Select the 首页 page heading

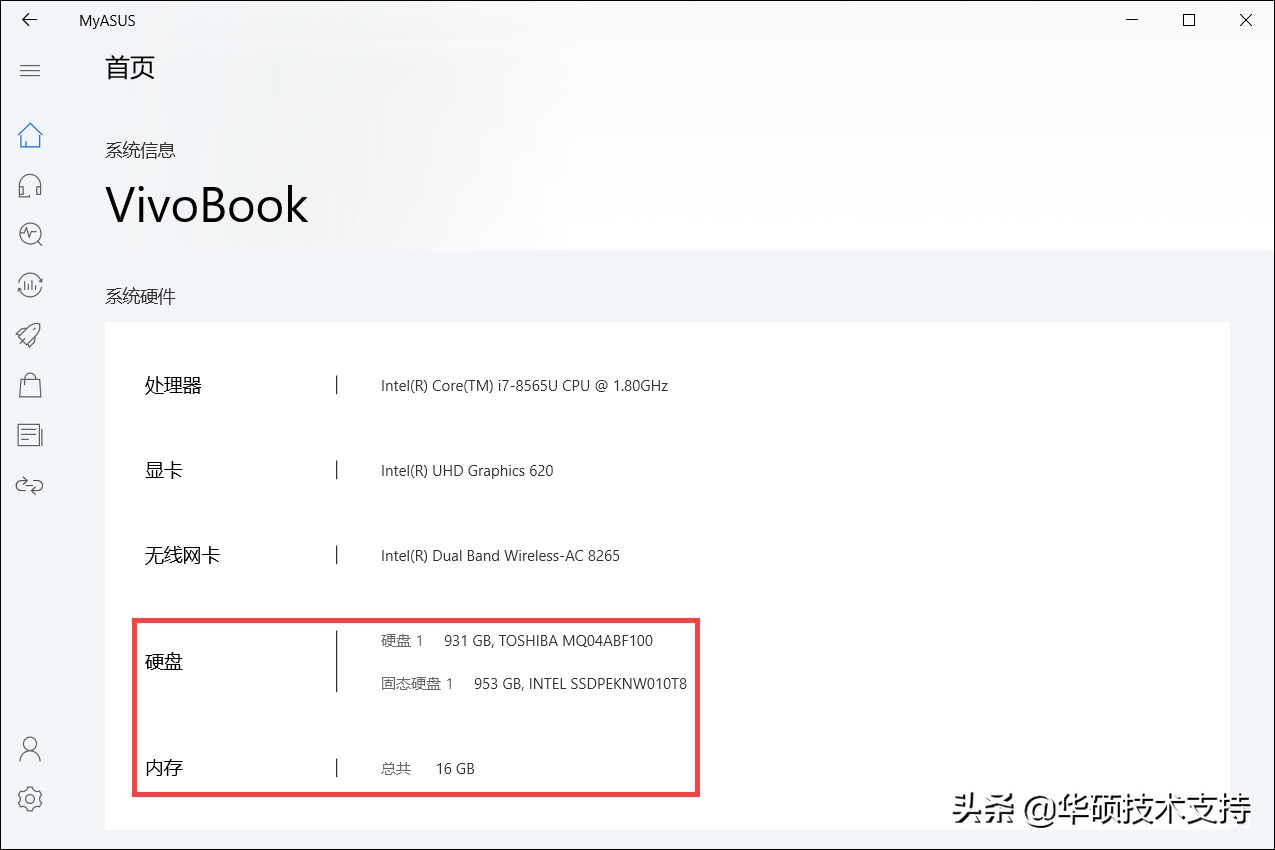(128, 67)
